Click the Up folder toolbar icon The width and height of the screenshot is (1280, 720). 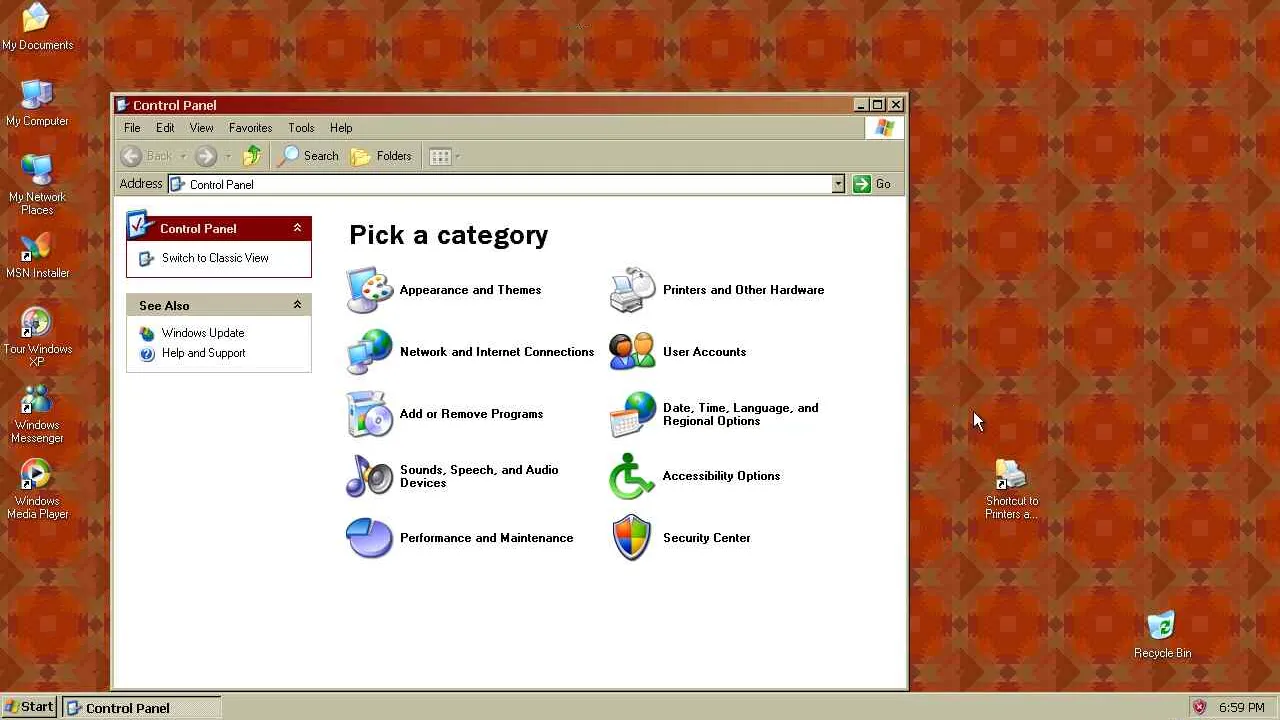tap(252, 156)
